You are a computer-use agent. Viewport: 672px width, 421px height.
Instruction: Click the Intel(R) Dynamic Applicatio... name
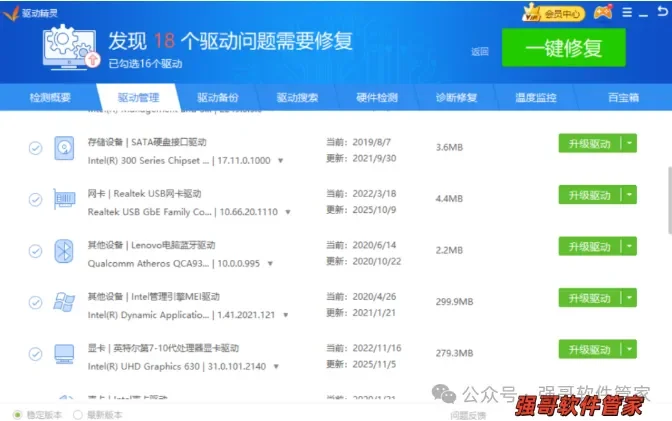pos(148,315)
